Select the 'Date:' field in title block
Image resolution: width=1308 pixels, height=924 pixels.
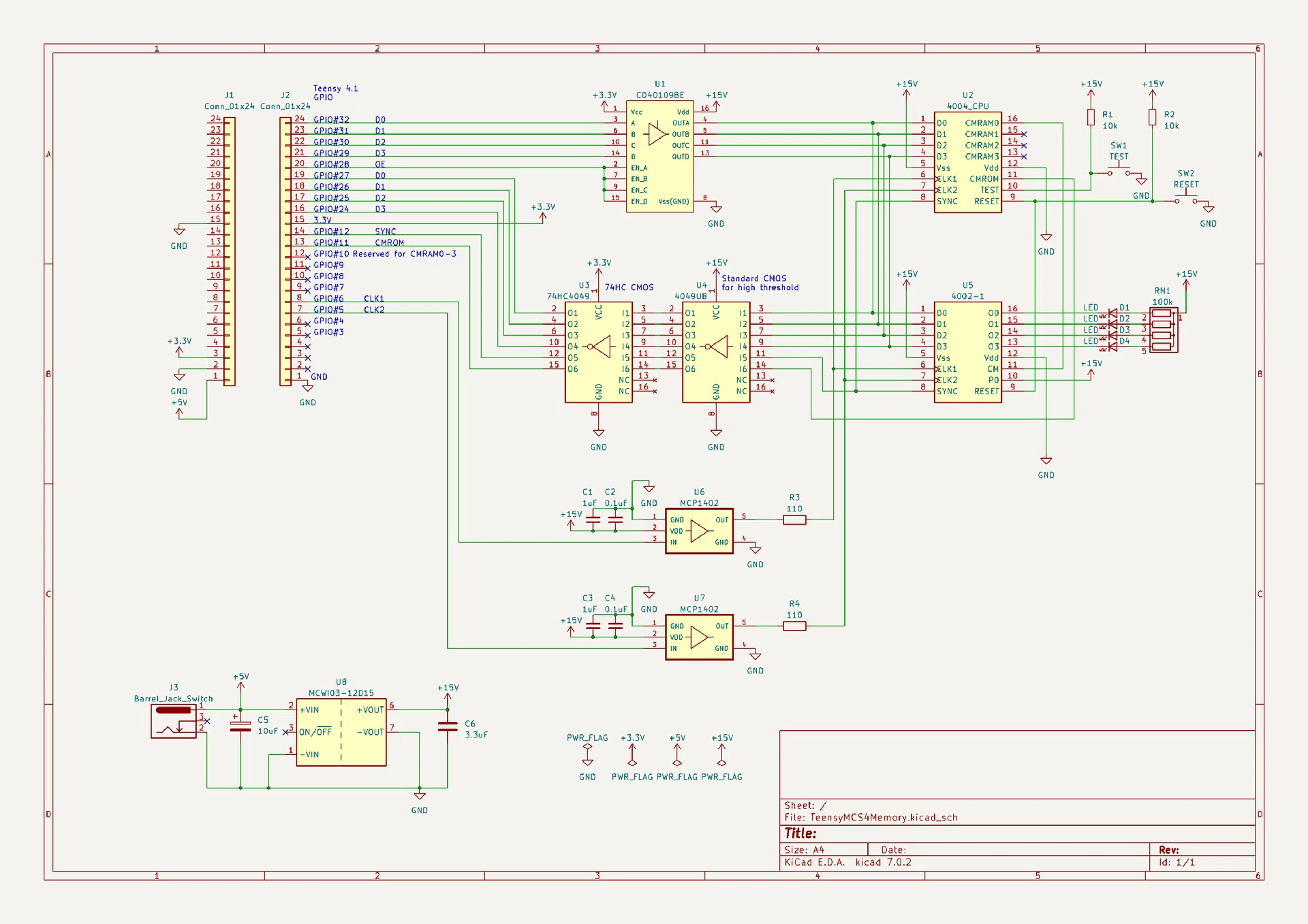click(893, 850)
